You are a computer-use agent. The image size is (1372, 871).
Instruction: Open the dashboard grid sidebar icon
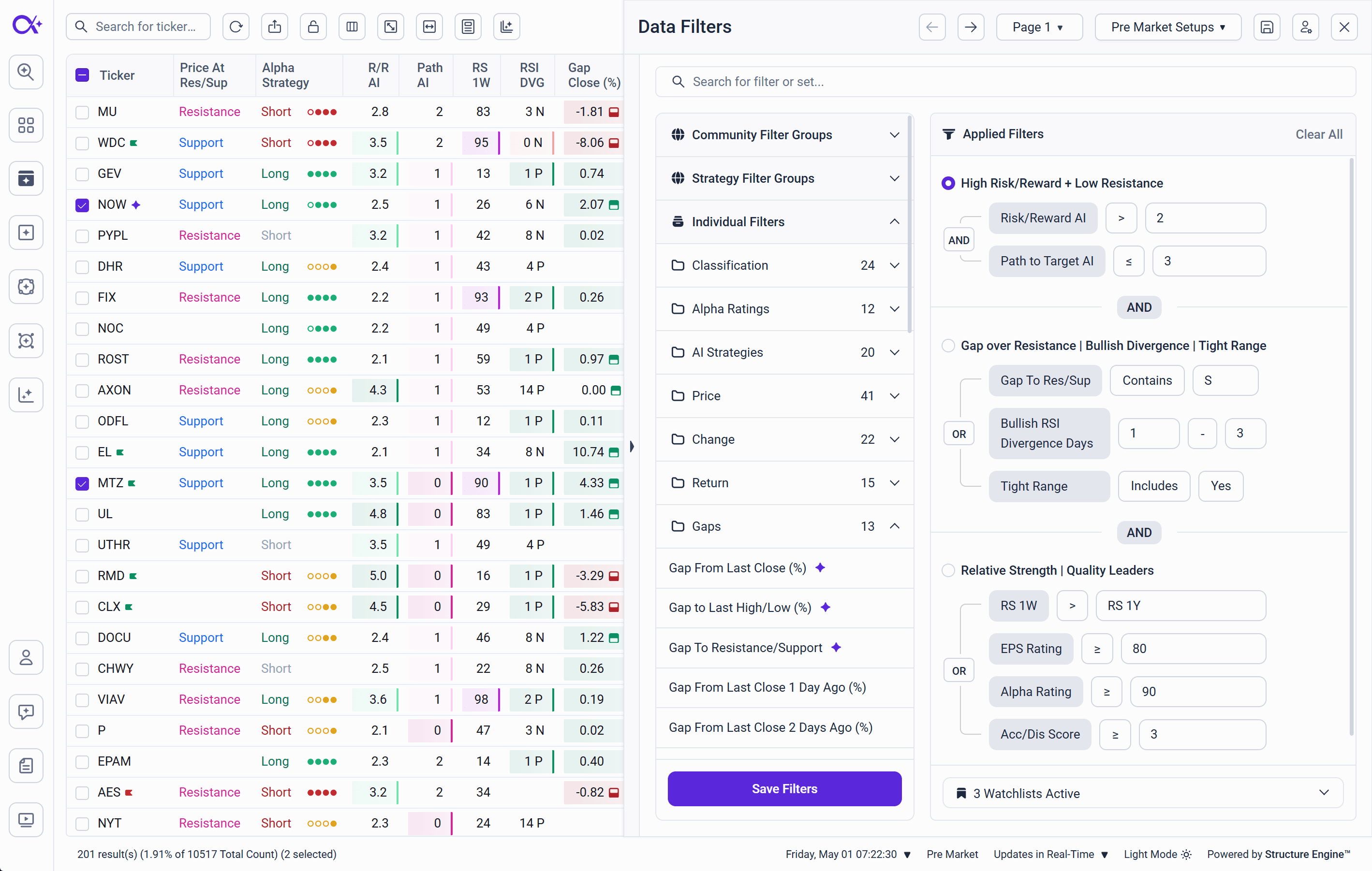point(26,125)
